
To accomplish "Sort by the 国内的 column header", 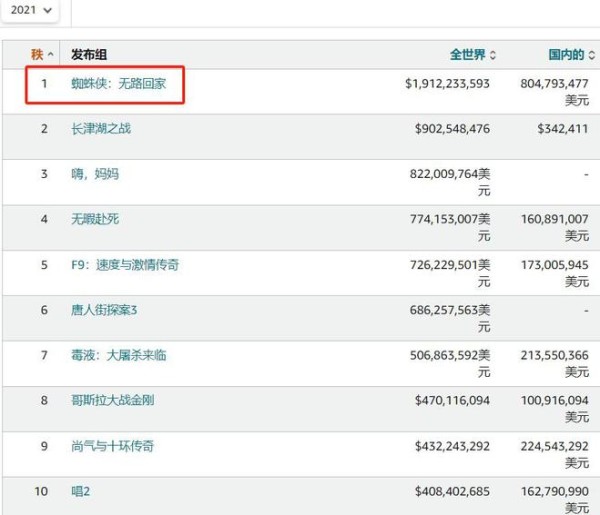I will 572,54.
